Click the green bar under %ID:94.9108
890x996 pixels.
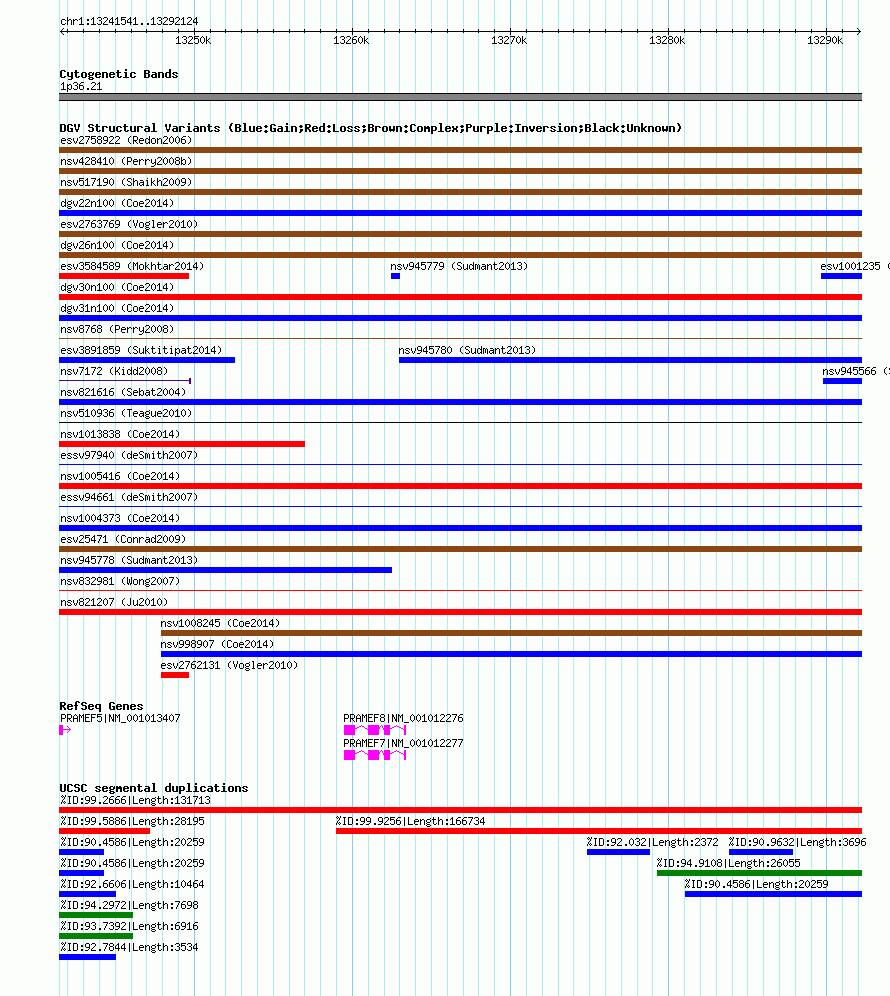point(759,873)
